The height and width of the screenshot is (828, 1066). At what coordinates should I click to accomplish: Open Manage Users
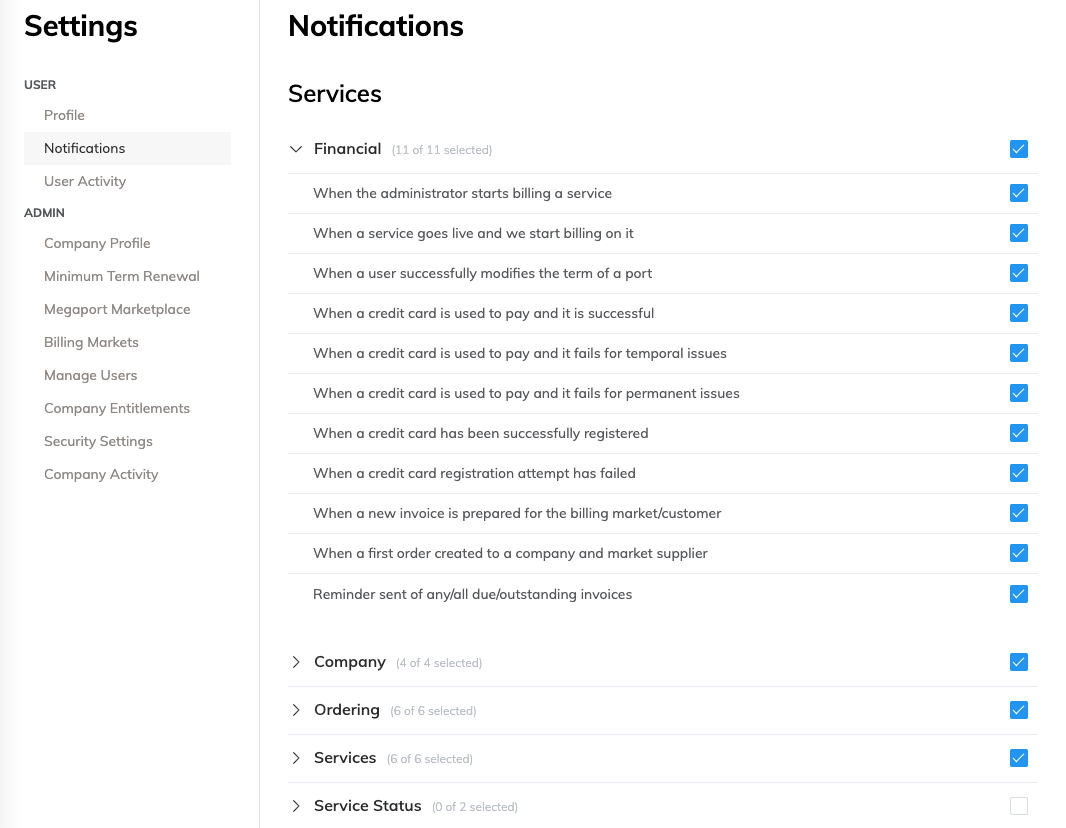point(90,375)
